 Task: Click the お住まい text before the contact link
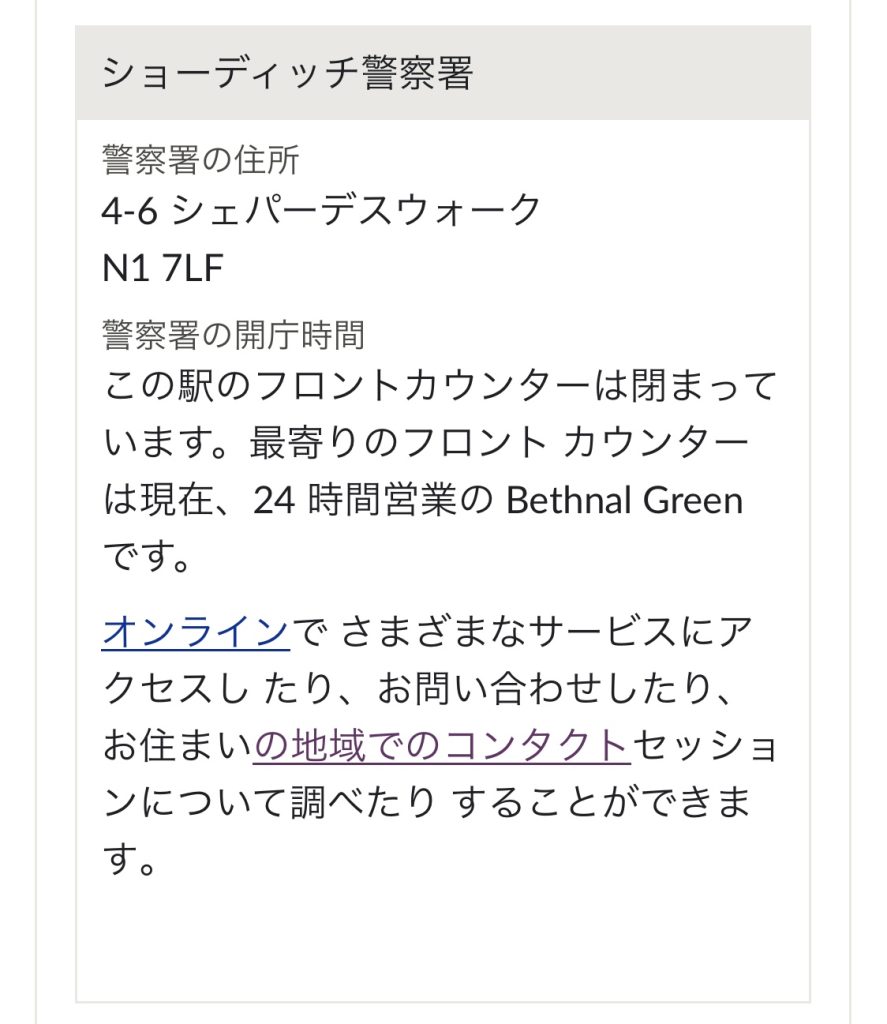coord(177,745)
